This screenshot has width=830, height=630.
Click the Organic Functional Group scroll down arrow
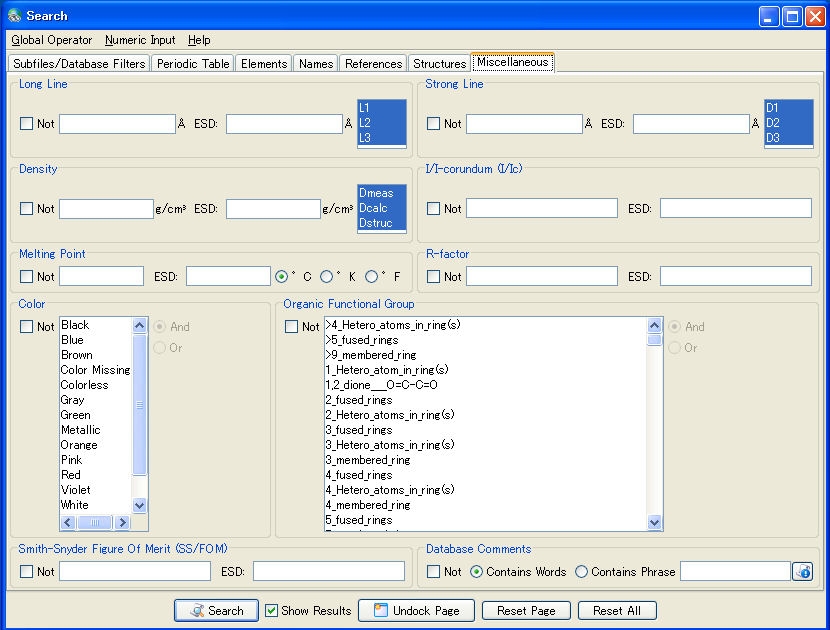[x=654, y=523]
